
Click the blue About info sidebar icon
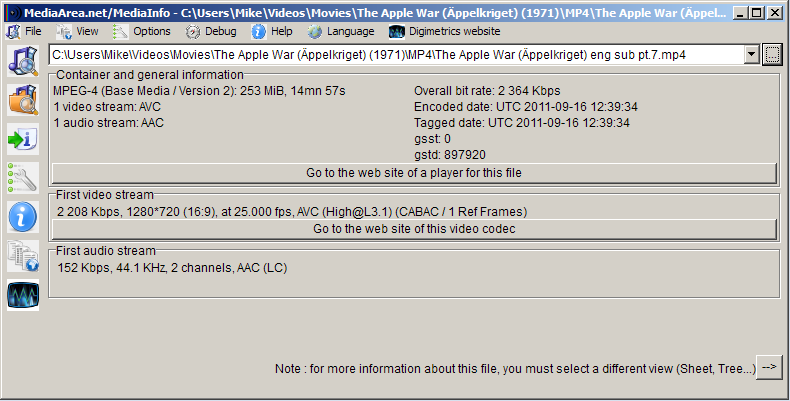pos(22,216)
